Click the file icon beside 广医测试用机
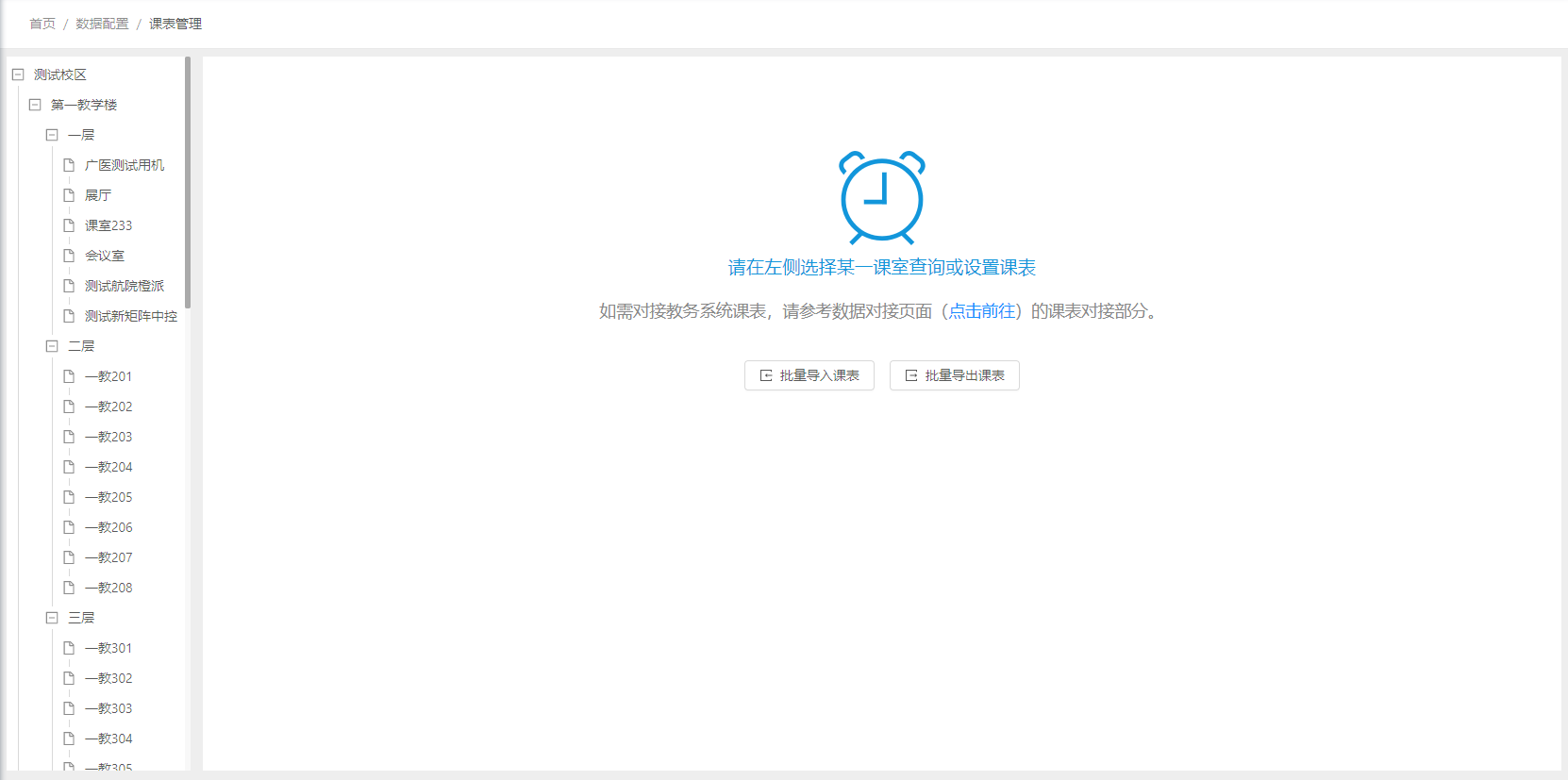 pos(69,165)
